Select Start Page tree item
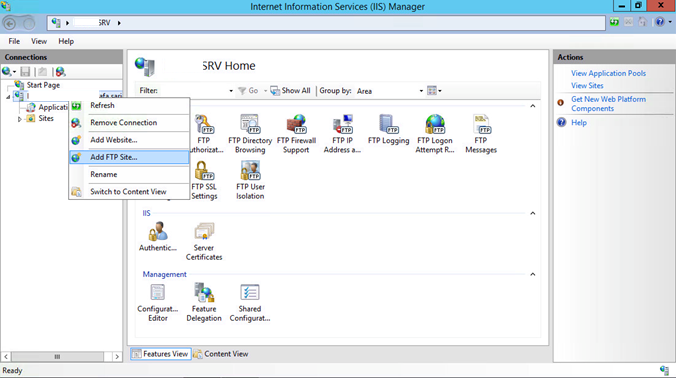The height and width of the screenshot is (378, 676). 43,85
